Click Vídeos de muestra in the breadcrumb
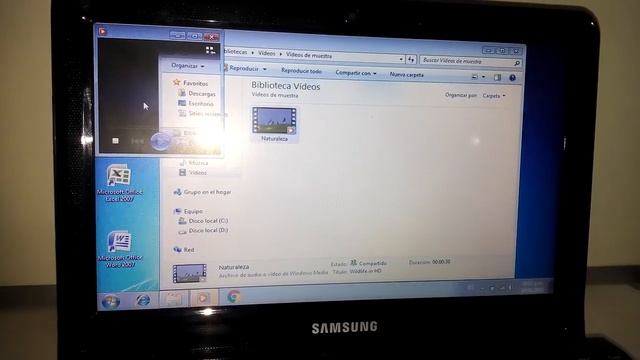 pos(309,55)
